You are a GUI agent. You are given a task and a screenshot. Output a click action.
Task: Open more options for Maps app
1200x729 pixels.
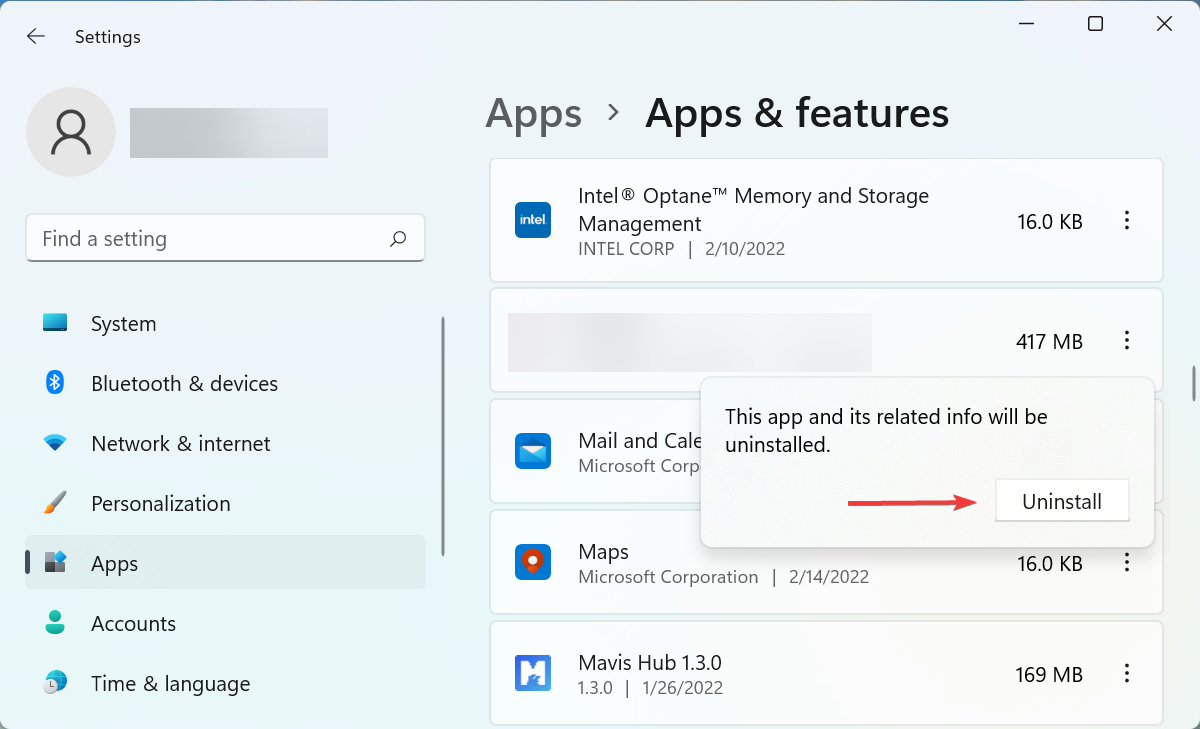point(1127,563)
